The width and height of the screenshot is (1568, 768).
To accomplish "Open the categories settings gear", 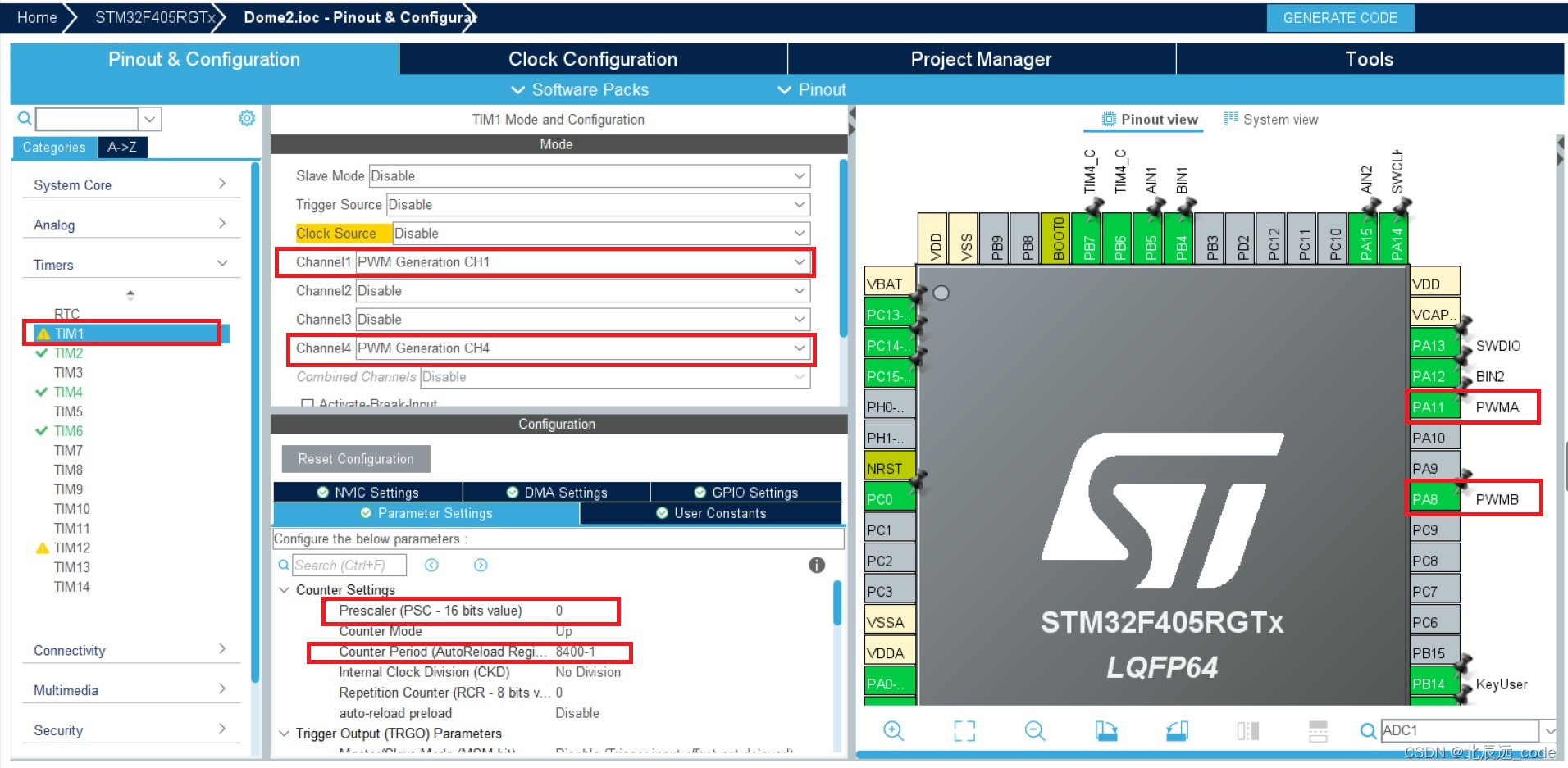I will (246, 118).
